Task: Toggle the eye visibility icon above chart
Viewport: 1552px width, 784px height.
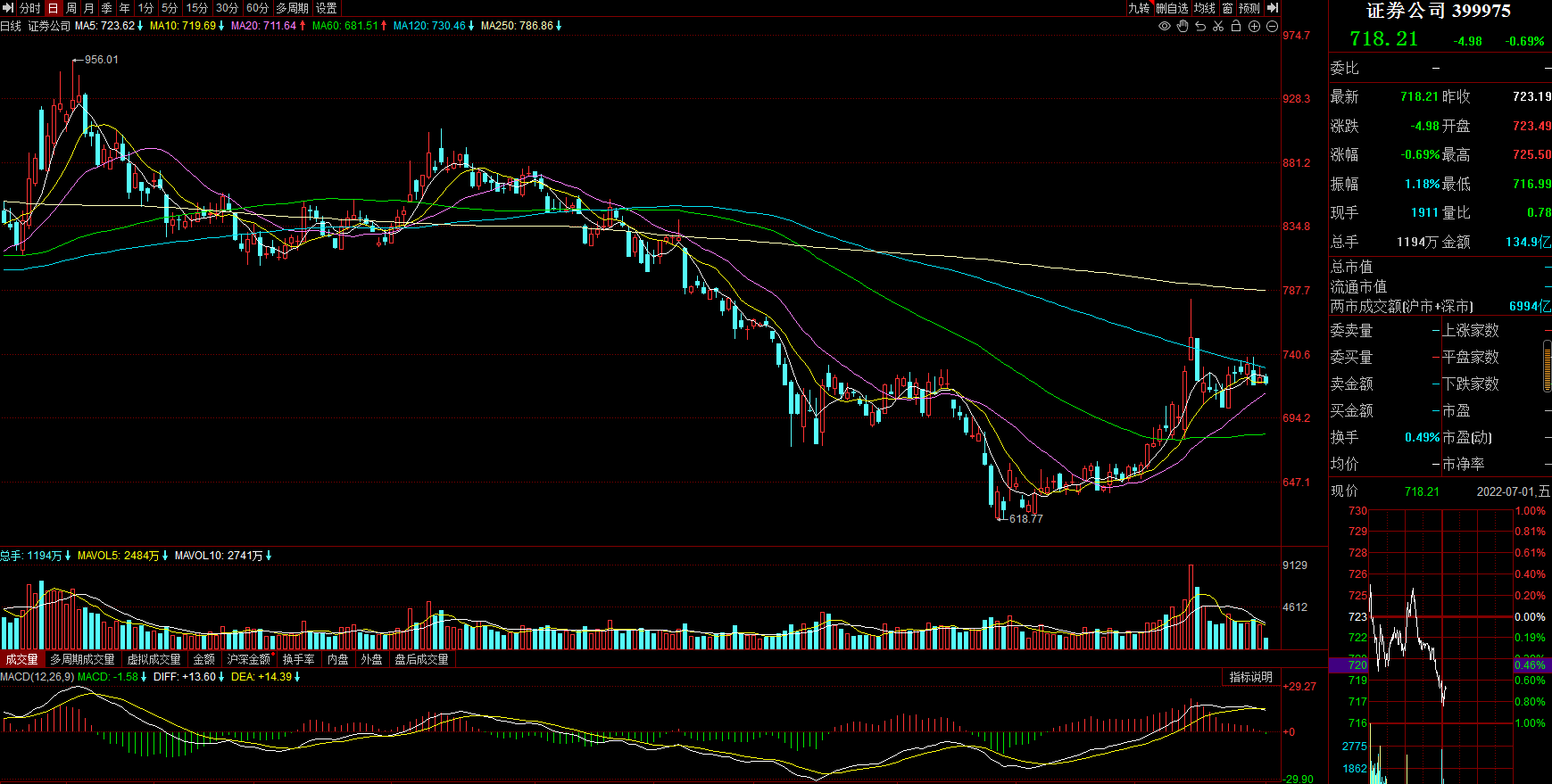Action: pos(1164,26)
